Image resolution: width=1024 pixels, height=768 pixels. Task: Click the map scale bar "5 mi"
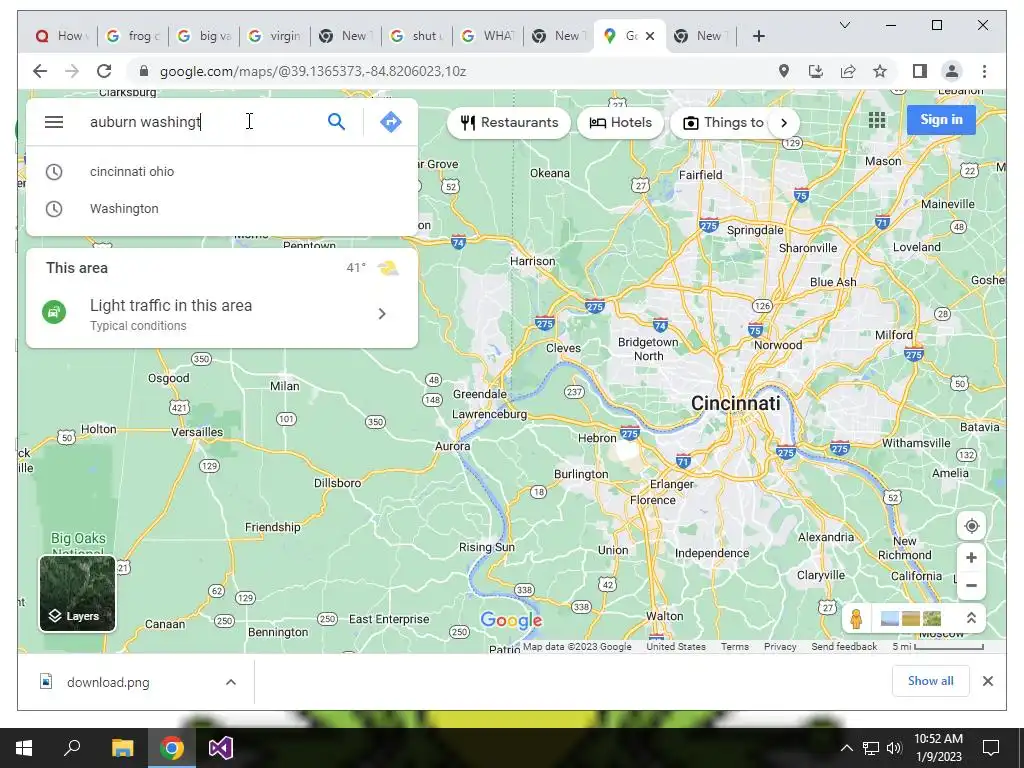click(x=938, y=647)
